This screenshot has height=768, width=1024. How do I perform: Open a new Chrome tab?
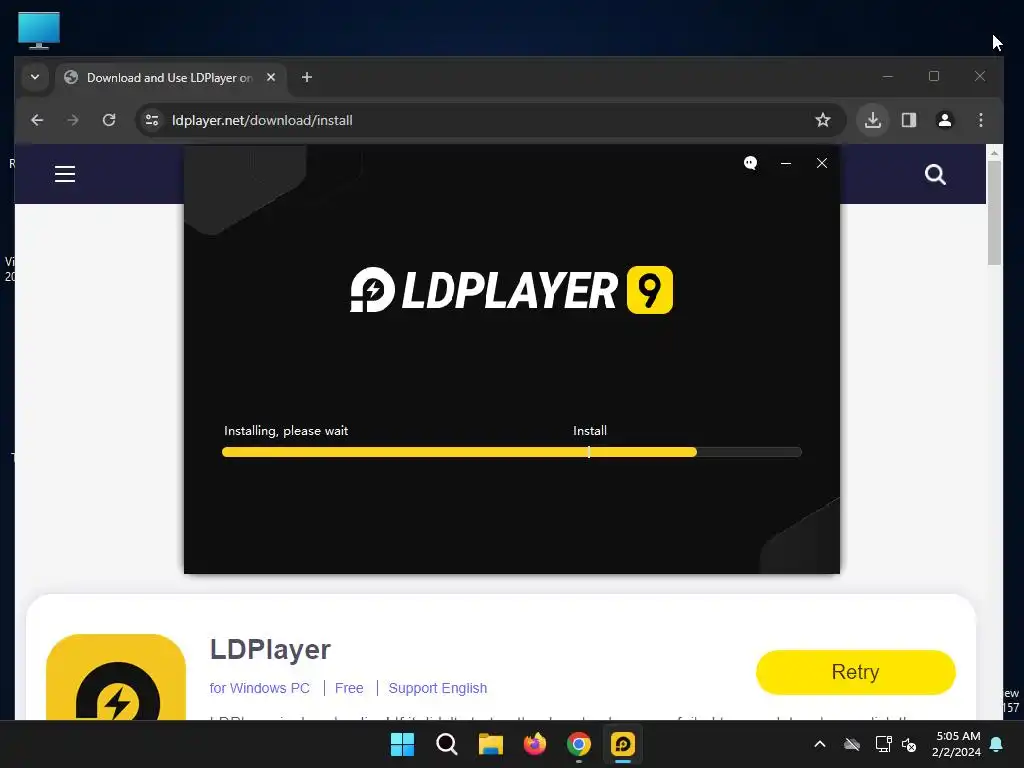[307, 77]
